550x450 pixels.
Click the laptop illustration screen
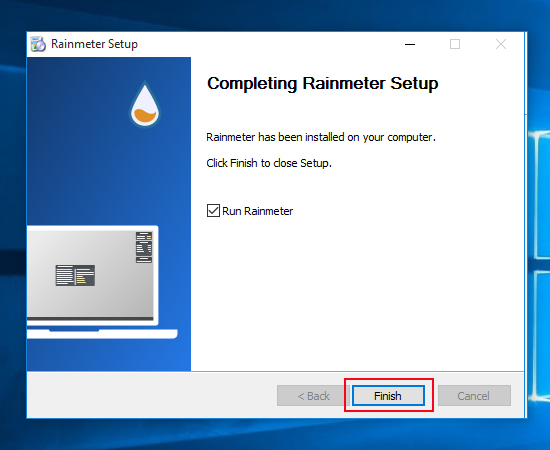[90, 273]
